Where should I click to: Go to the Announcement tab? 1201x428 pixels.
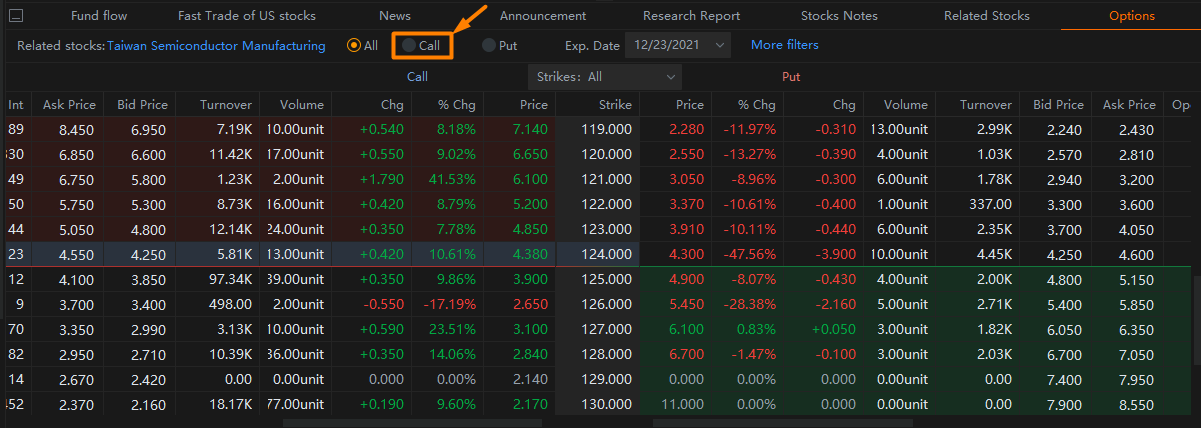click(x=543, y=16)
